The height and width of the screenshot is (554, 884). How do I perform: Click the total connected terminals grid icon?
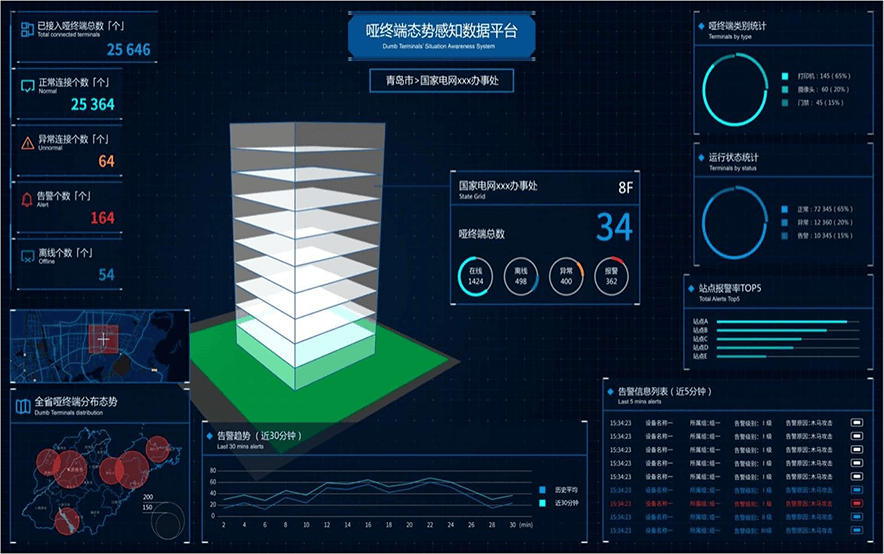(x=26, y=28)
